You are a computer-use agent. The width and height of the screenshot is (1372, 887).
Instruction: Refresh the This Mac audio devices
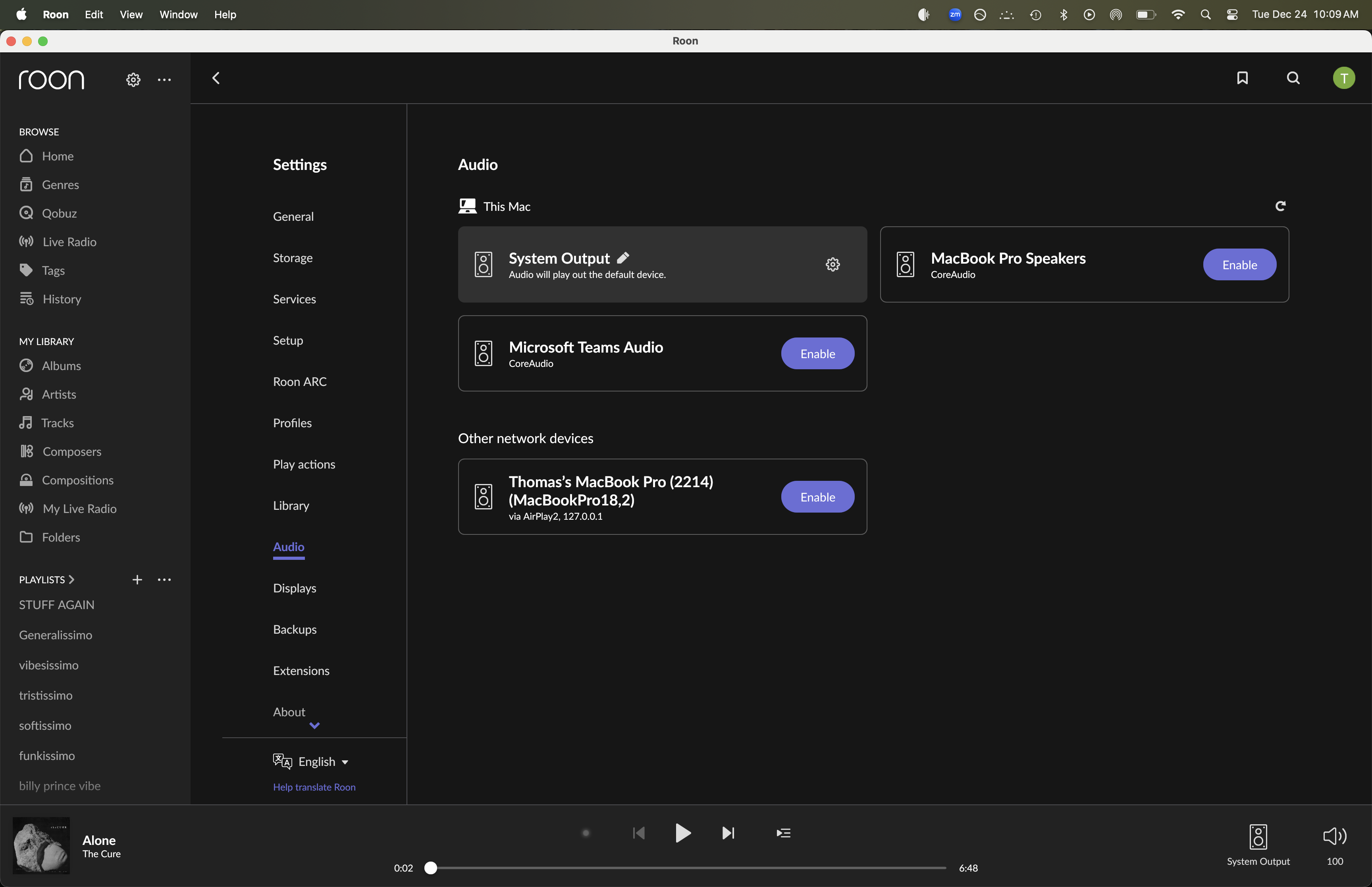(x=1280, y=206)
